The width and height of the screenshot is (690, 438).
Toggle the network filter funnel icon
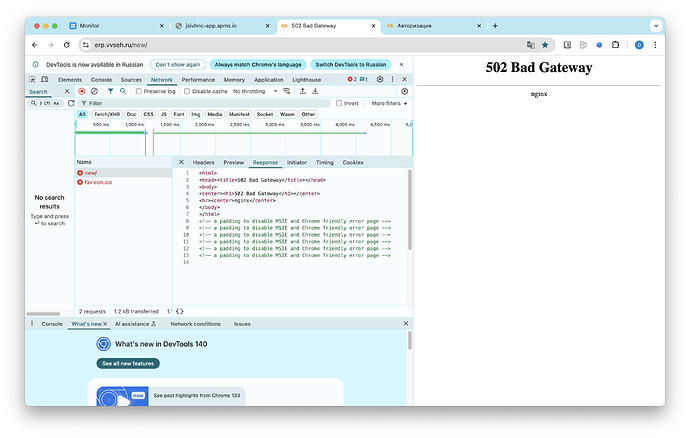110,91
